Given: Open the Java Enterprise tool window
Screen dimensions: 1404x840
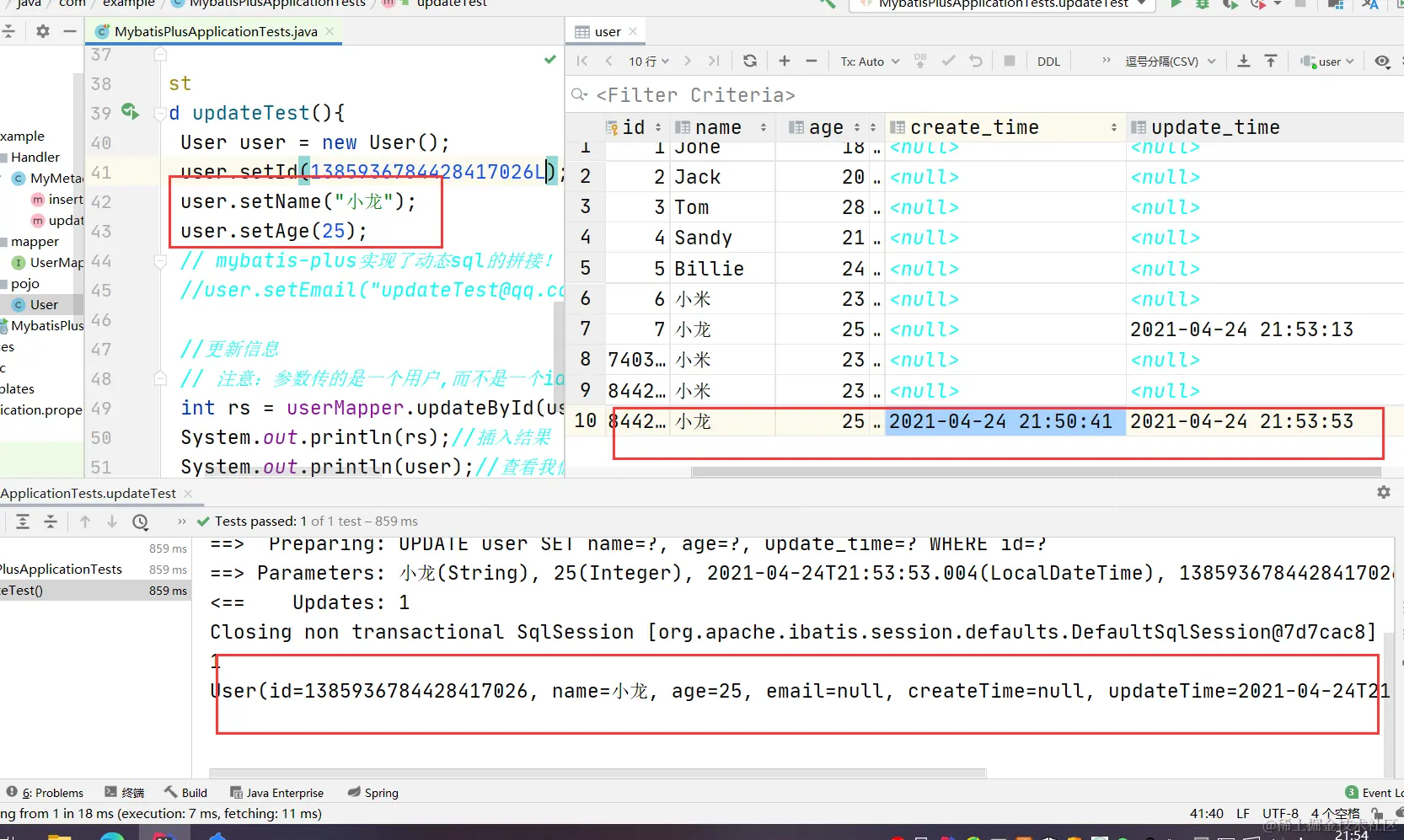Looking at the screenshot, I should pyautogui.click(x=277, y=793).
